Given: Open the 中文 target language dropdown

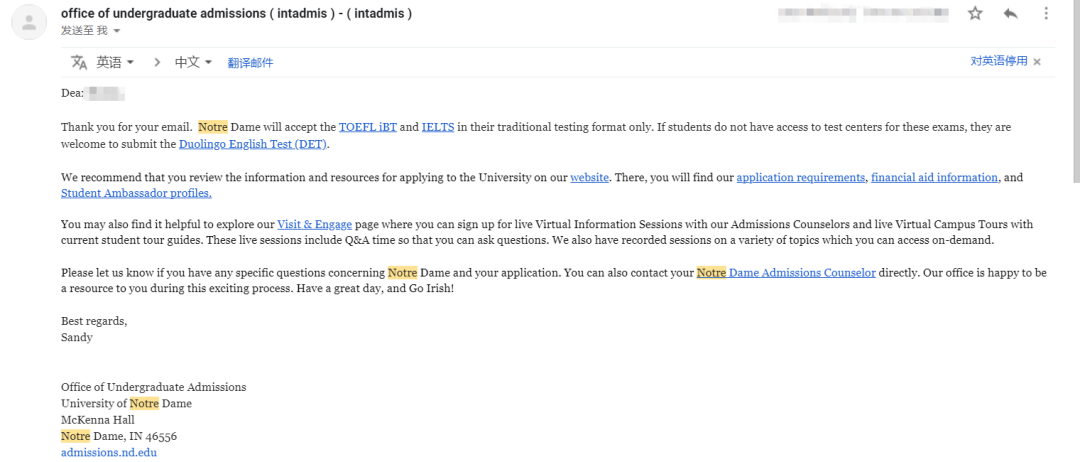Looking at the screenshot, I should pos(193,62).
